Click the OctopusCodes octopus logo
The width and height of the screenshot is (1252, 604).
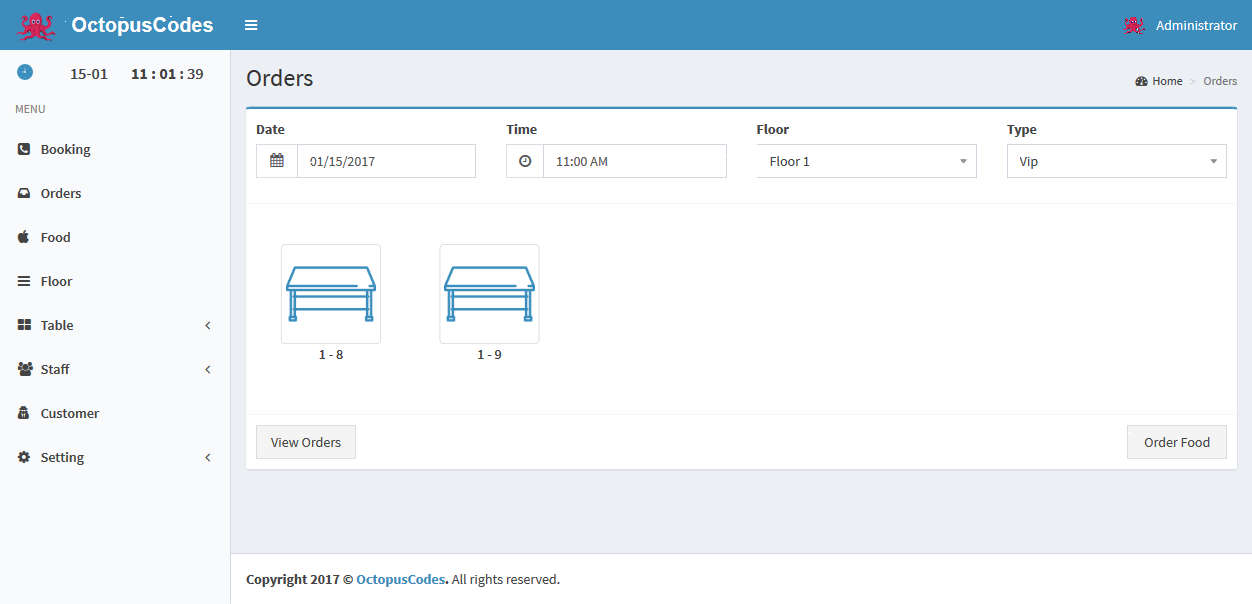[37, 26]
